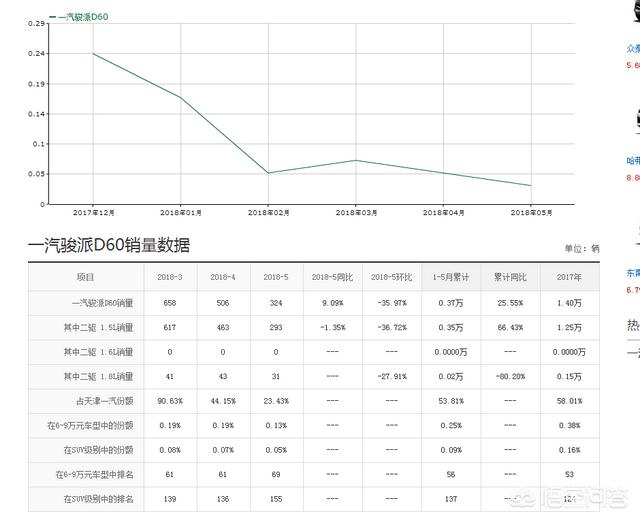Click the 在SUV级别中的排名 row label
Image resolution: width=640 pixels, height=520 pixels.
(98, 498)
